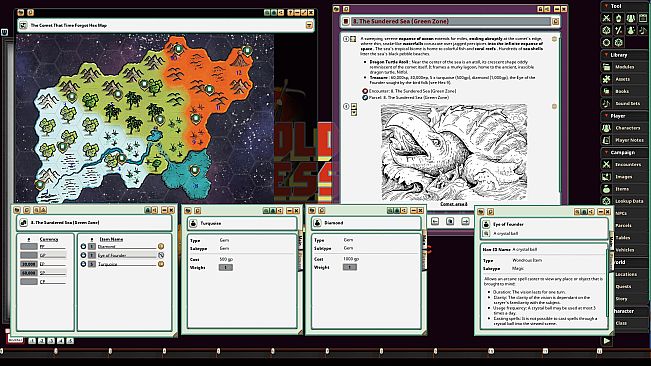The width and height of the screenshot is (651, 366).
Task: Open the Modules library
Action: [624, 67]
